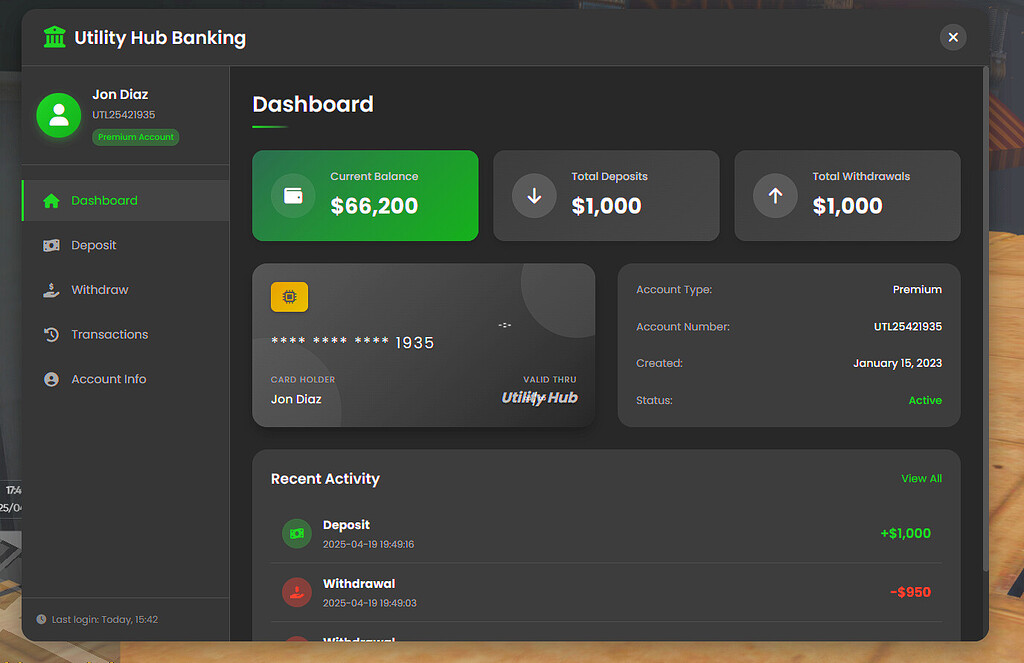Click the Status: label in account details

click(x=654, y=400)
